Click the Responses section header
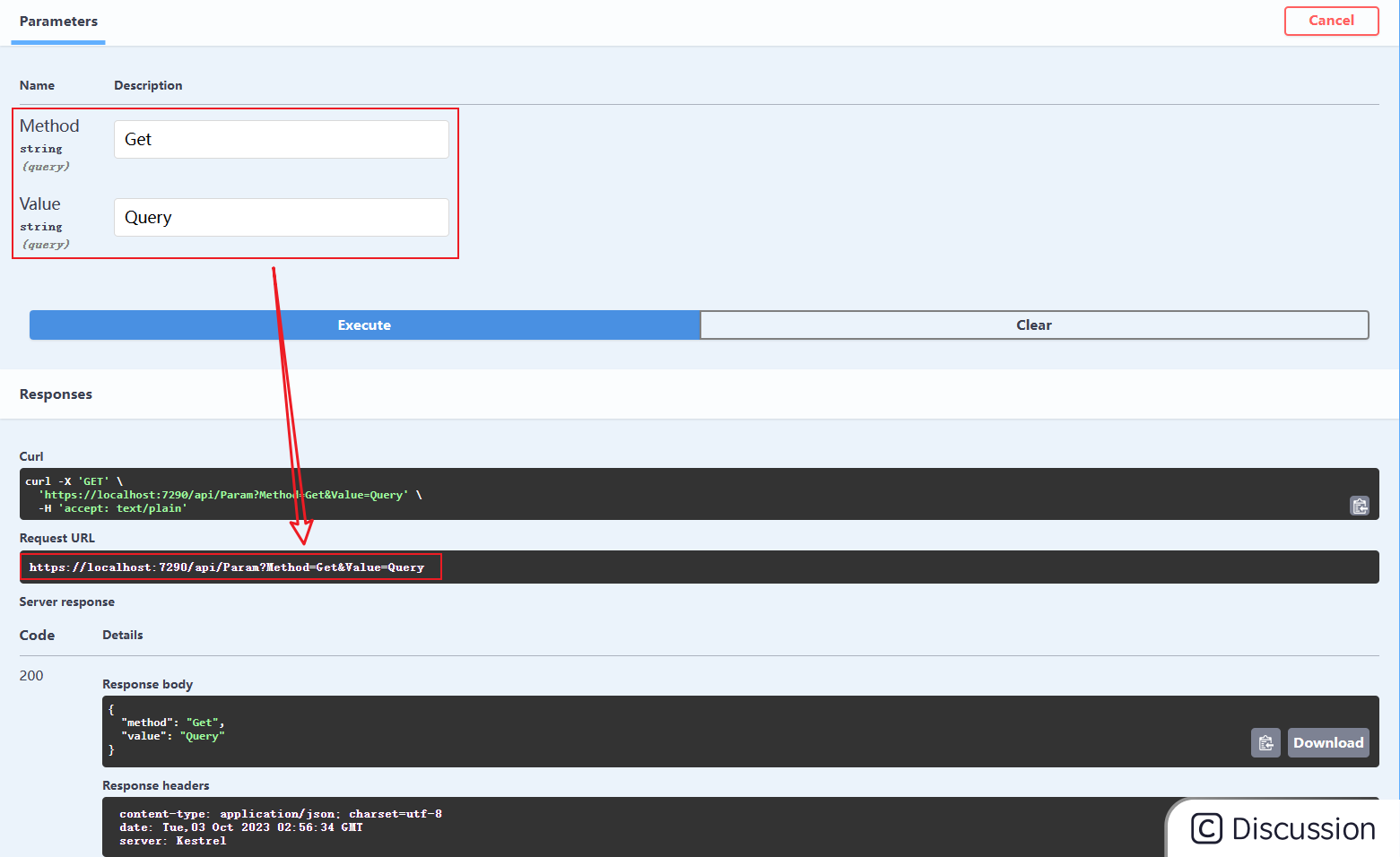 coord(56,394)
